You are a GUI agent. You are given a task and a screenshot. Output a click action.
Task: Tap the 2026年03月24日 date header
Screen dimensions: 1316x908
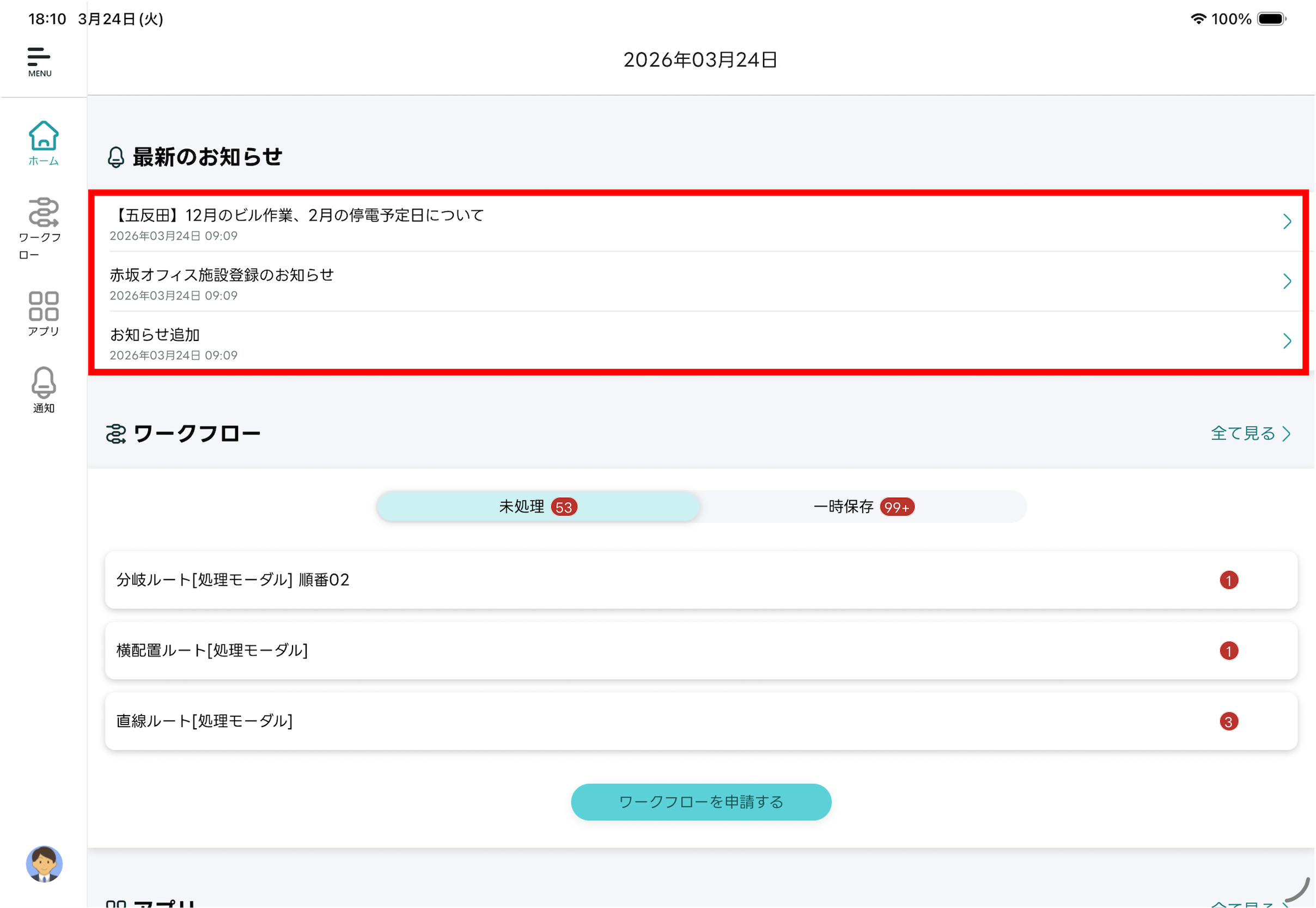click(700, 60)
